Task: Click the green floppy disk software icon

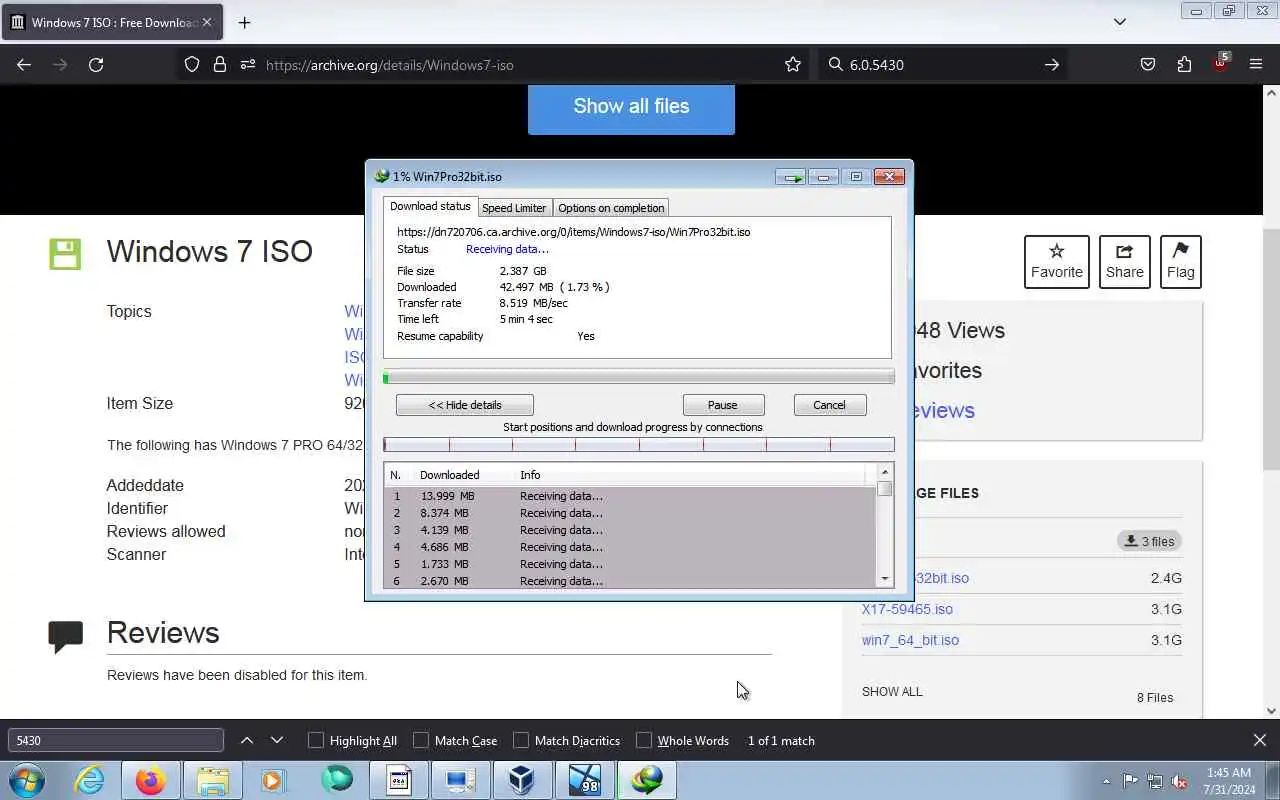Action: (x=65, y=254)
